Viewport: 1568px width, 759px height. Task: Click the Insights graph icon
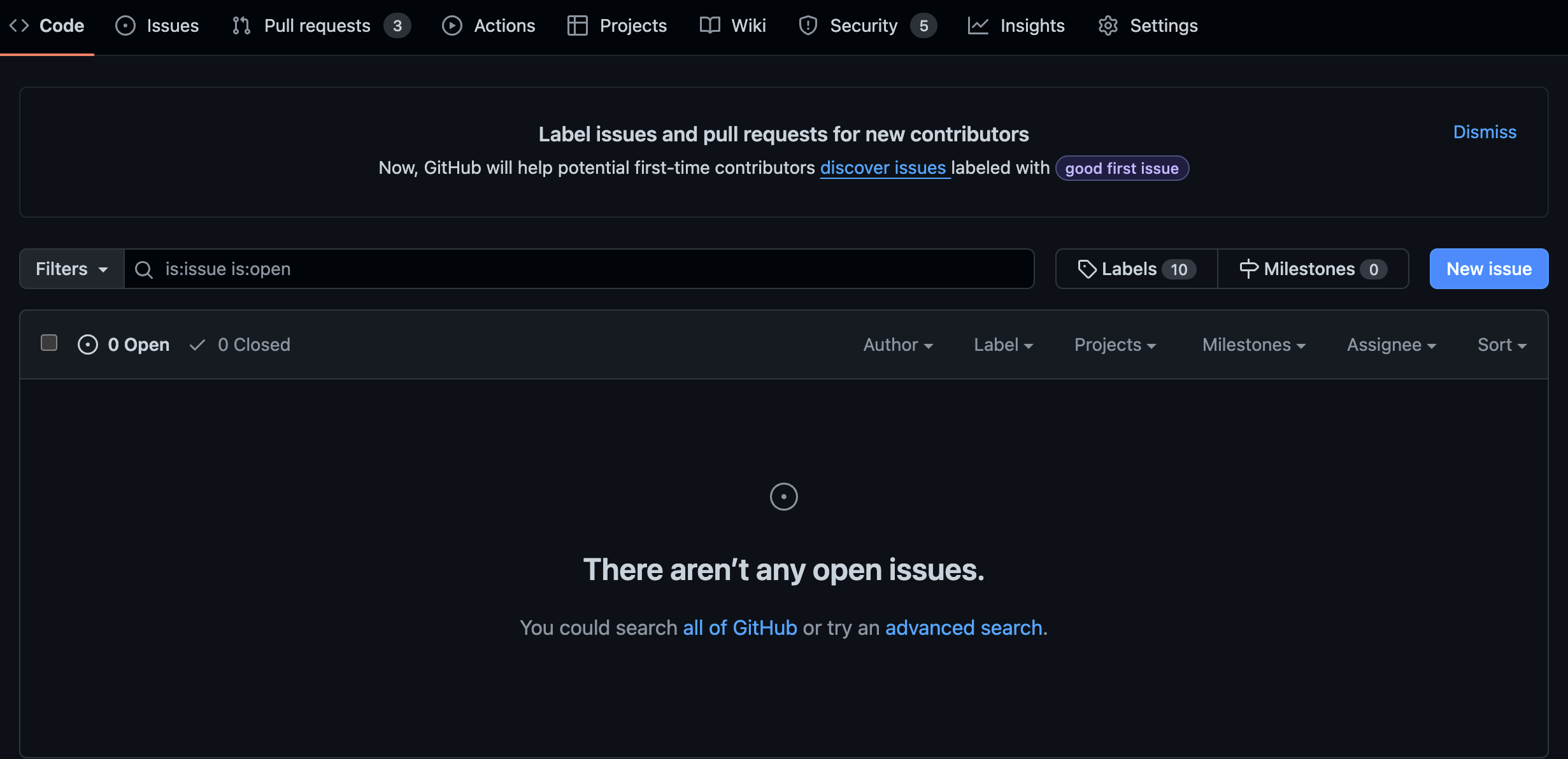[x=978, y=25]
